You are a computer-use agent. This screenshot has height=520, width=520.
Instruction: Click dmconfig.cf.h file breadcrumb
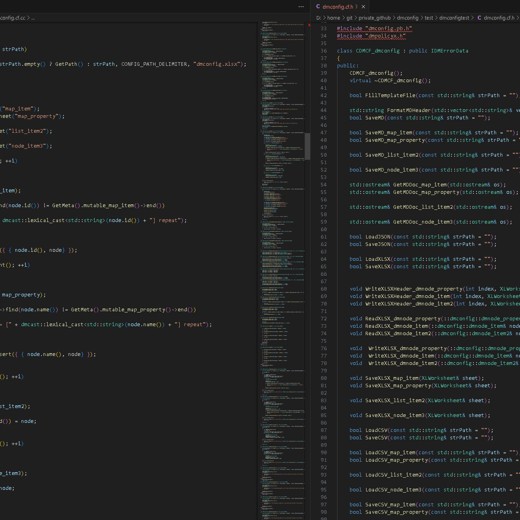(x=499, y=18)
